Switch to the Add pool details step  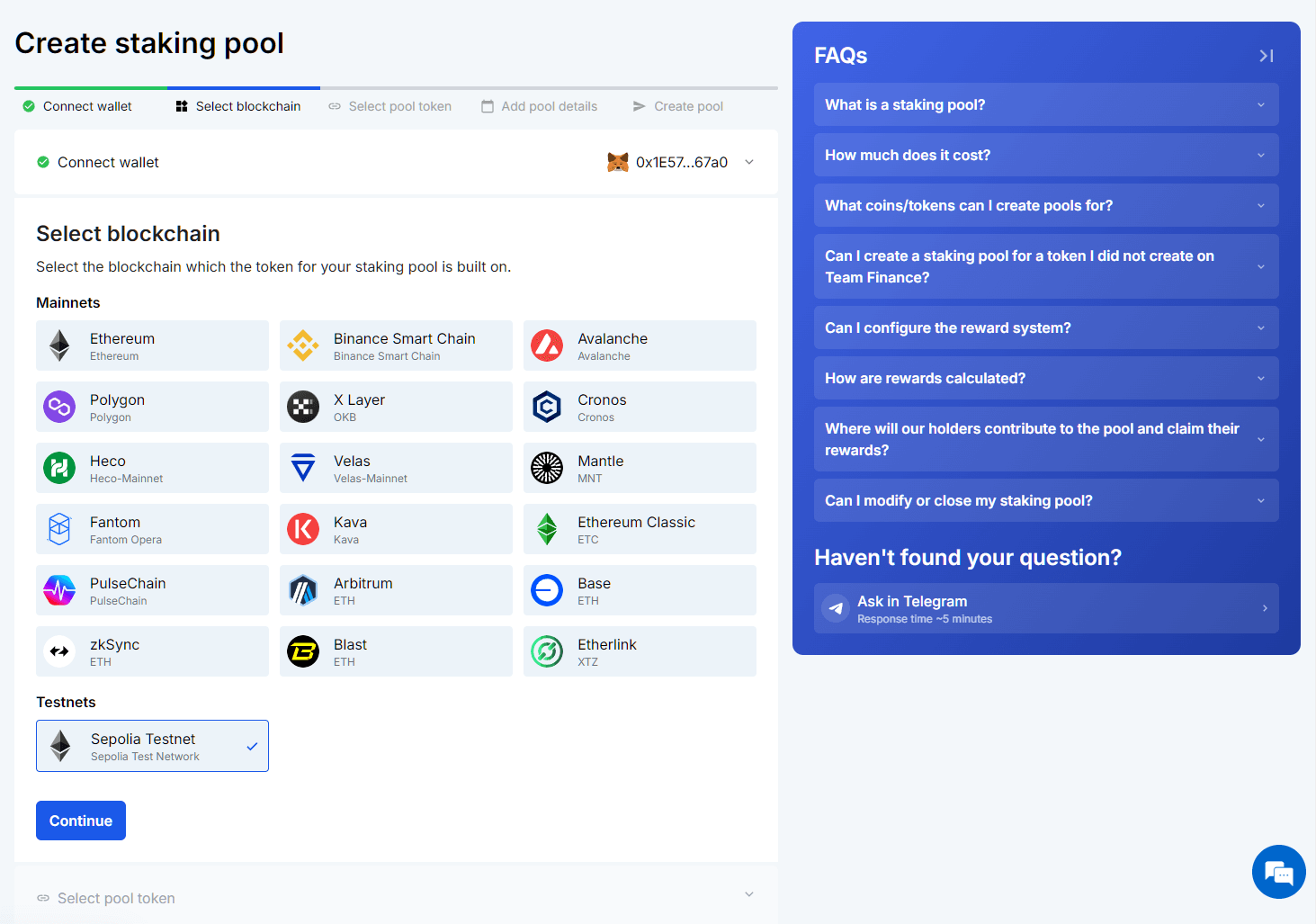click(539, 106)
